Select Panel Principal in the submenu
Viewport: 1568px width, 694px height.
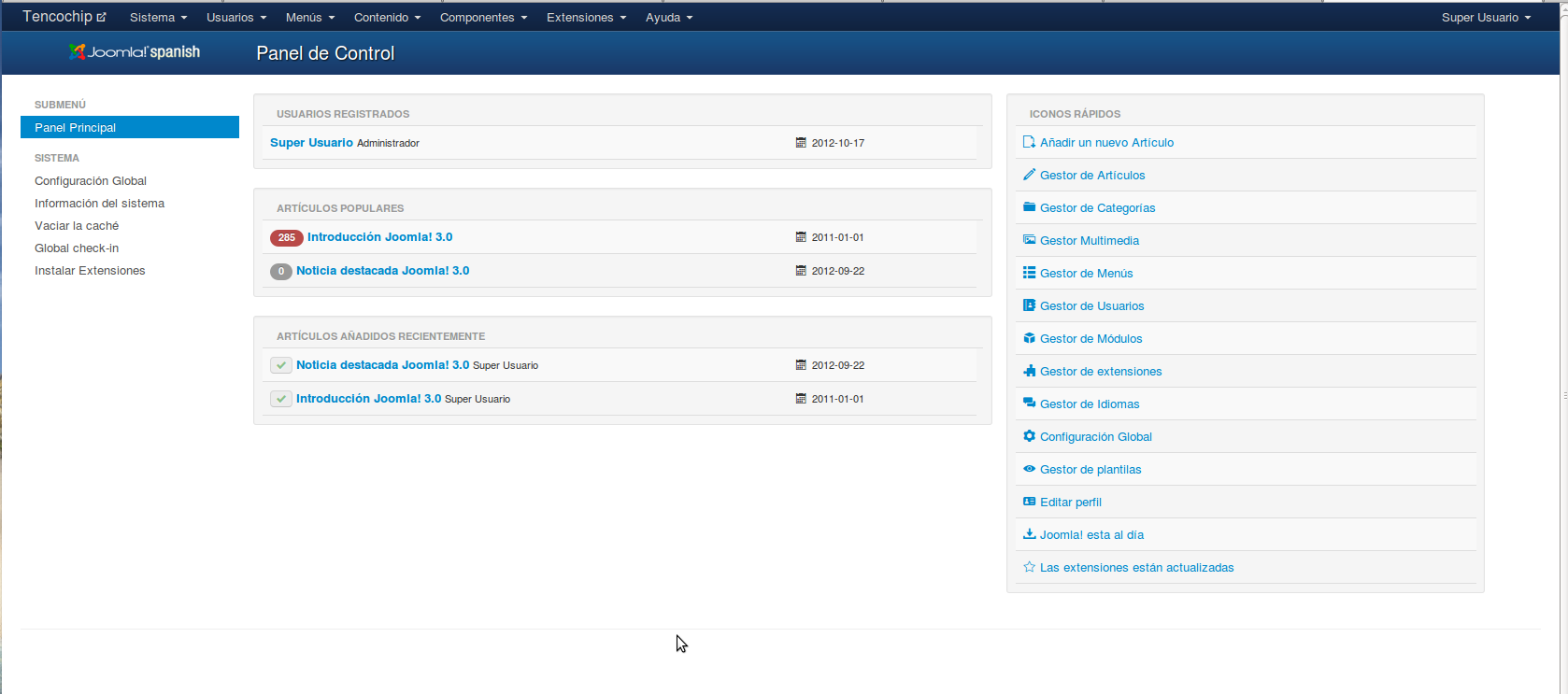coord(76,128)
